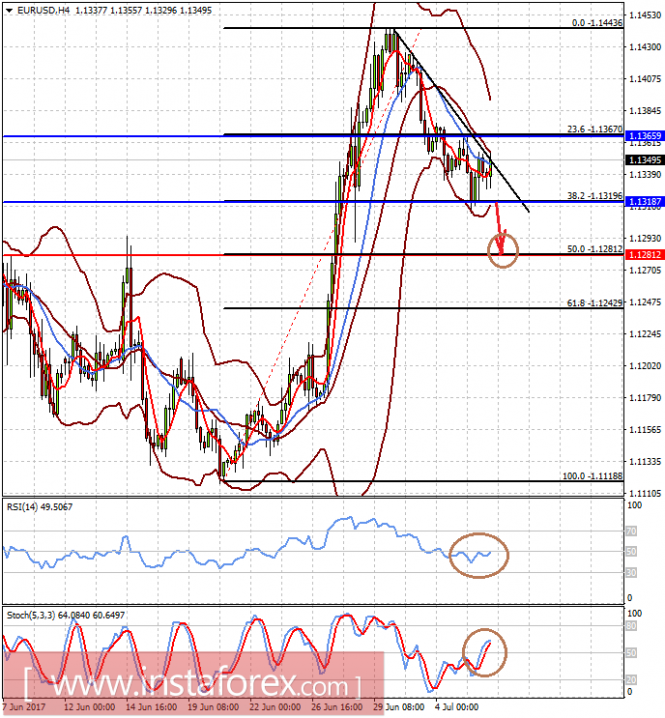Click the 23.6 Fibonacci level label

[594, 129]
